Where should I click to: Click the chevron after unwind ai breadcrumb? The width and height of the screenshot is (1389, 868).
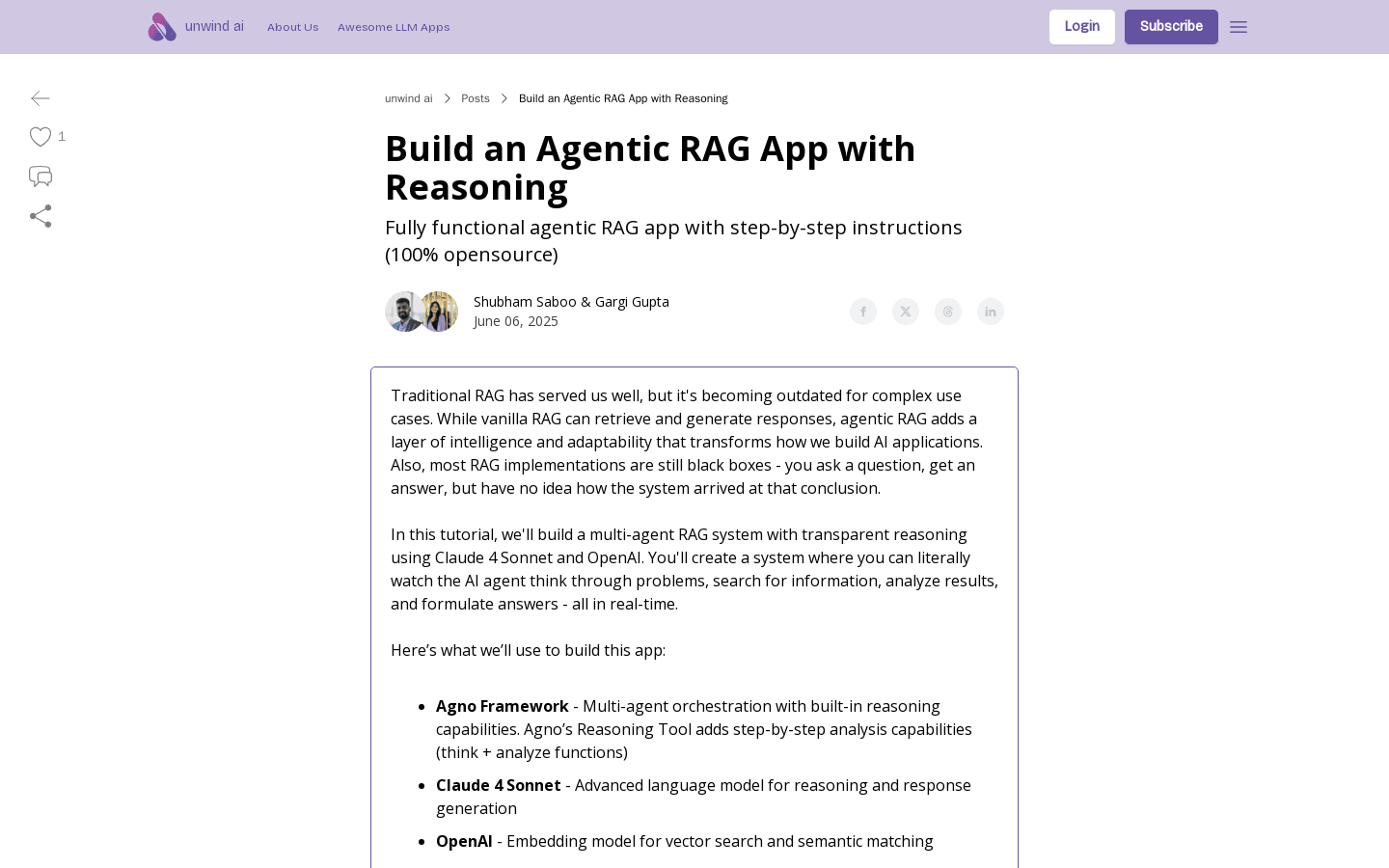[447, 98]
